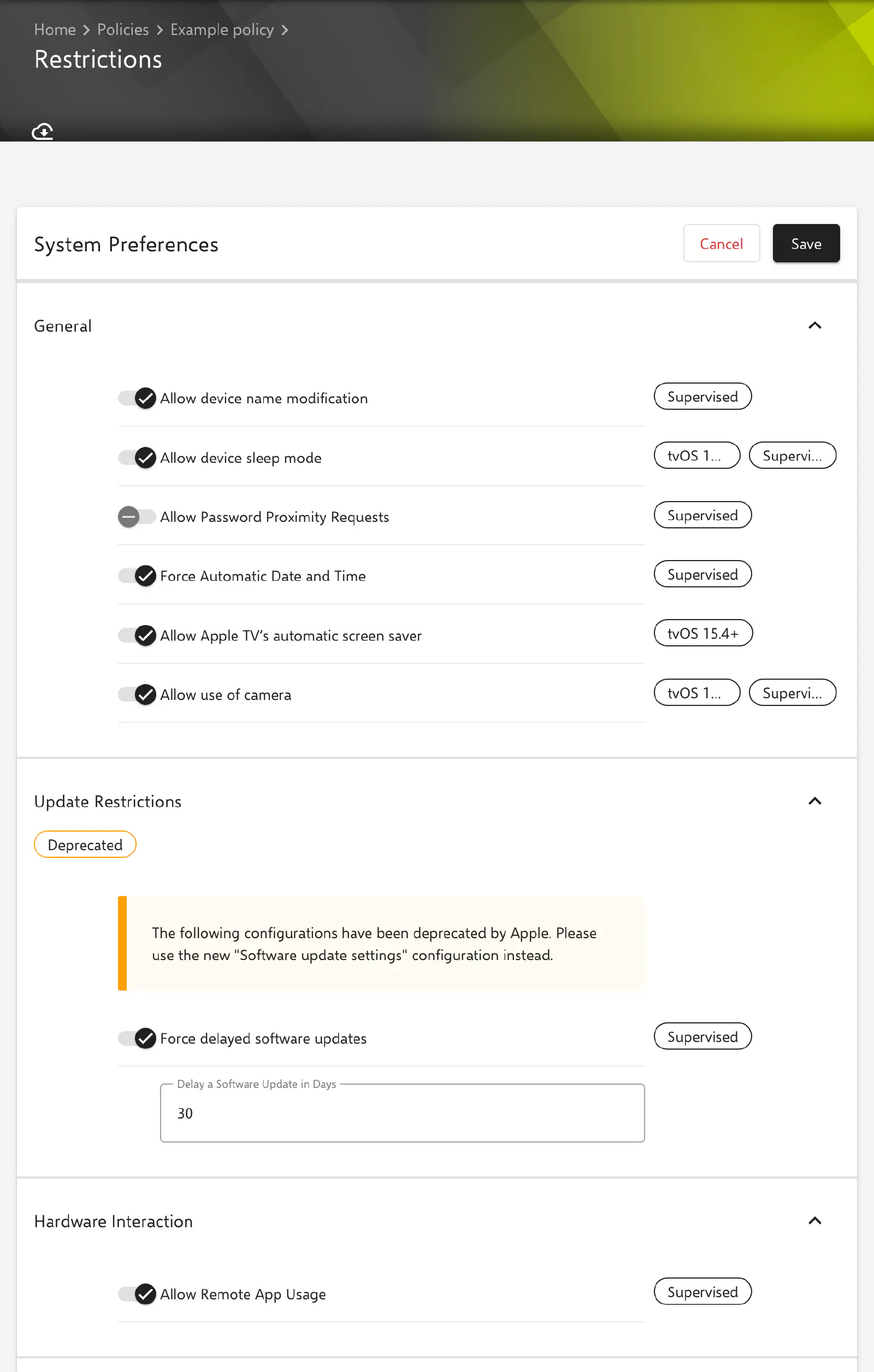Image resolution: width=874 pixels, height=1372 pixels.
Task: Click the General section heading
Action: click(63, 326)
